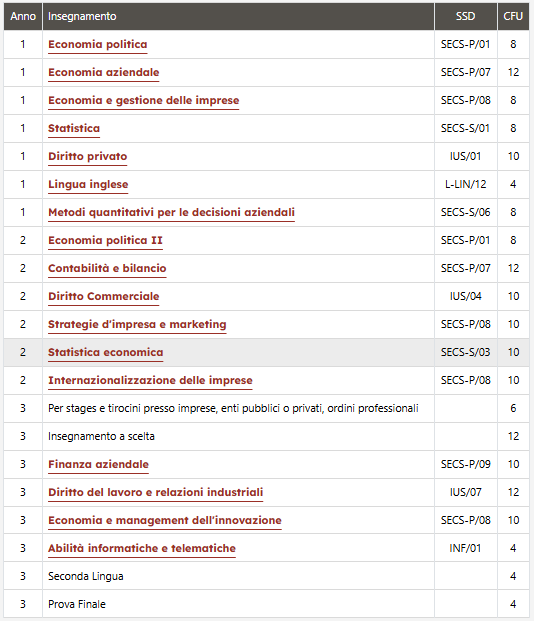This screenshot has height=621, width=534.
Task: Click Metodi quantitativi per le decisioni aziendali
Action: click(171, 212)
